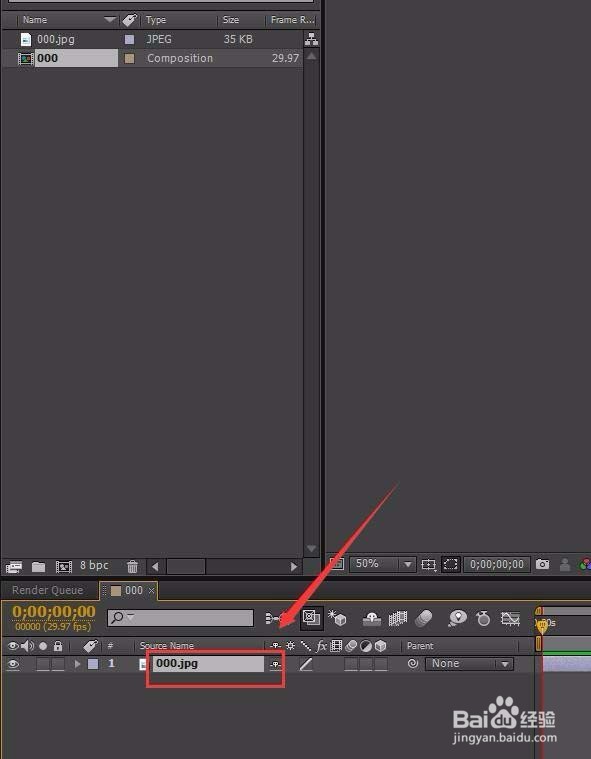Click the label color of 000 composition
The width and height of the screenshot is (591, 759).
129,59
